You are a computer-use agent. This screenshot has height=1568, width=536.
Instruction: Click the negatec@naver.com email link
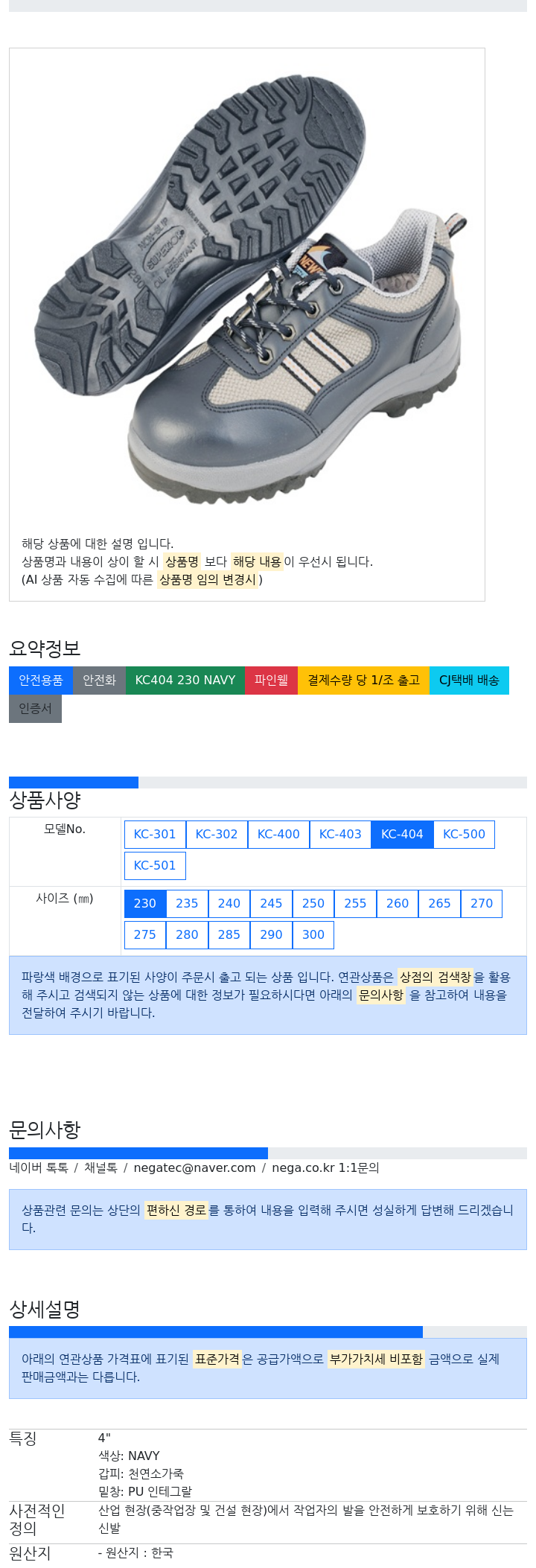point(194,1168)
